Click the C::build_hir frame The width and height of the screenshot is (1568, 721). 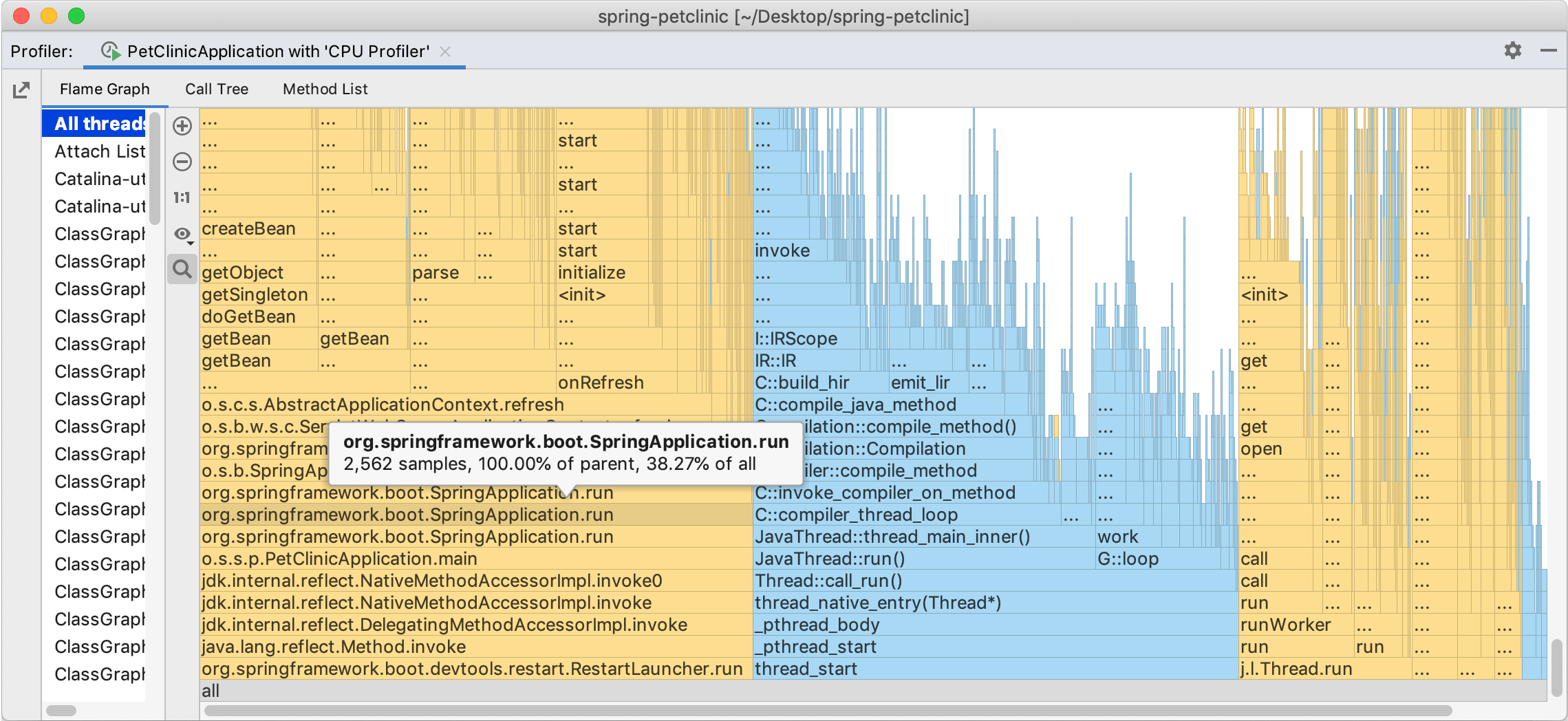[821, 383]
